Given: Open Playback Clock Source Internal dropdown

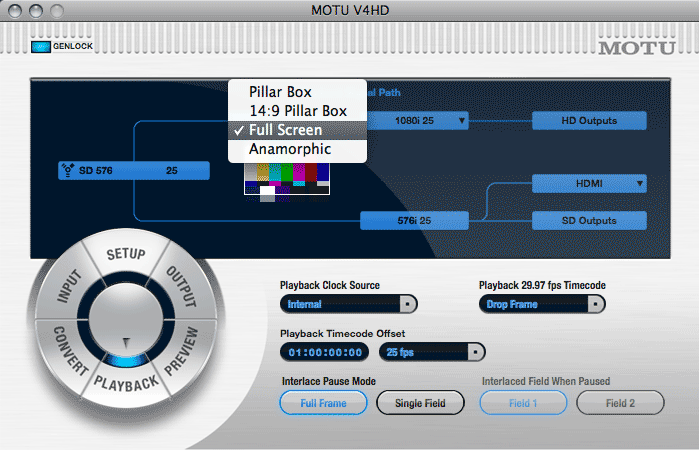Looking at the screenshot, I should pyautogui.click(x=348, y=304).
